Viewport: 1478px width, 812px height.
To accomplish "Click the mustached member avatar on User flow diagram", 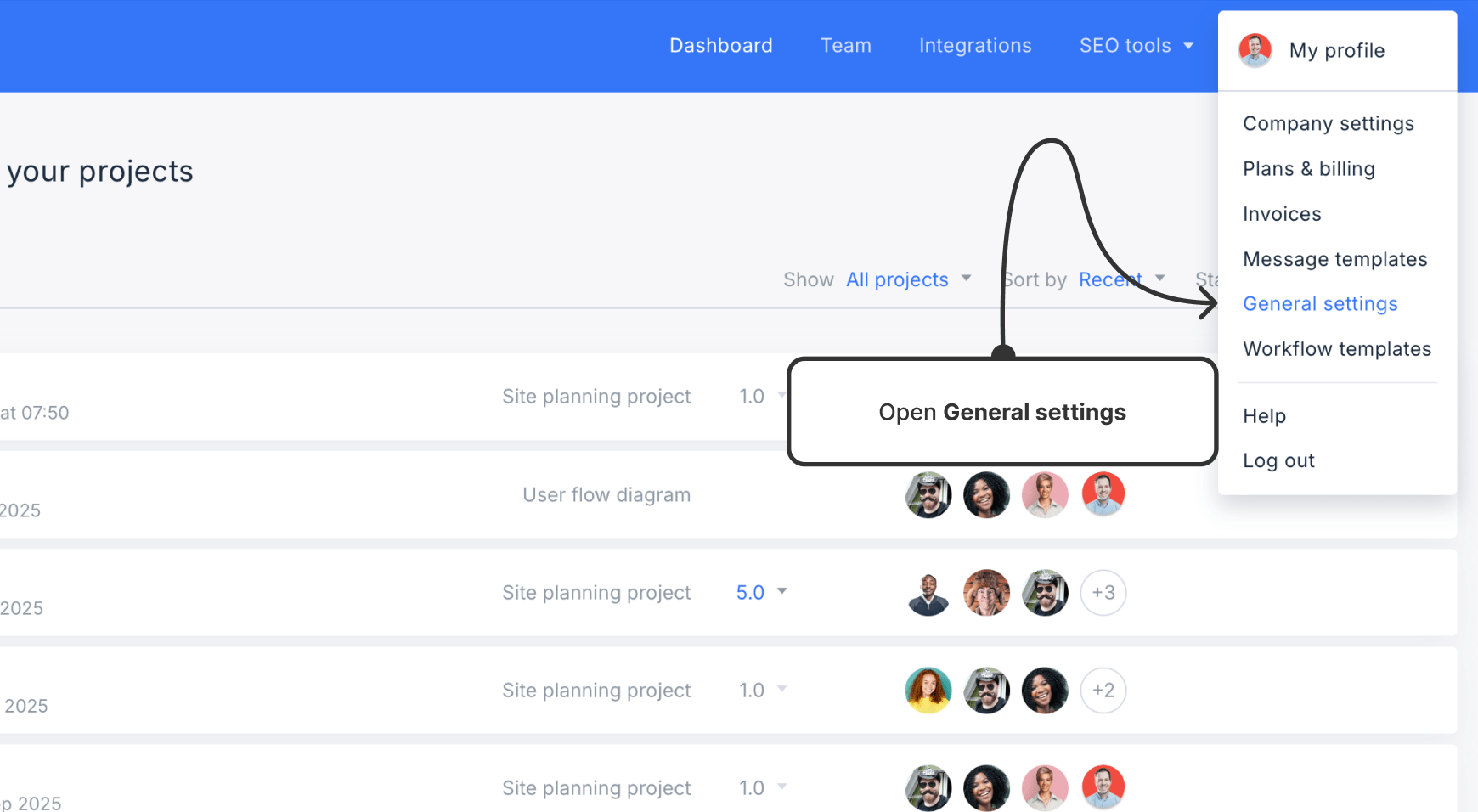I will pos(928,494).
